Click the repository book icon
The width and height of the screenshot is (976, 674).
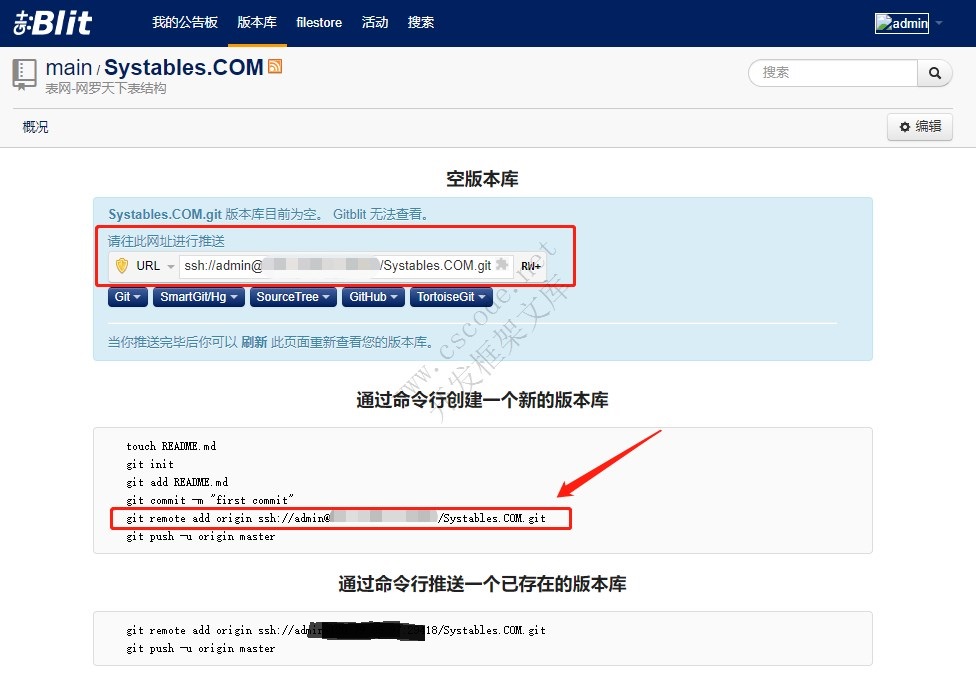[x=24, y=75]
